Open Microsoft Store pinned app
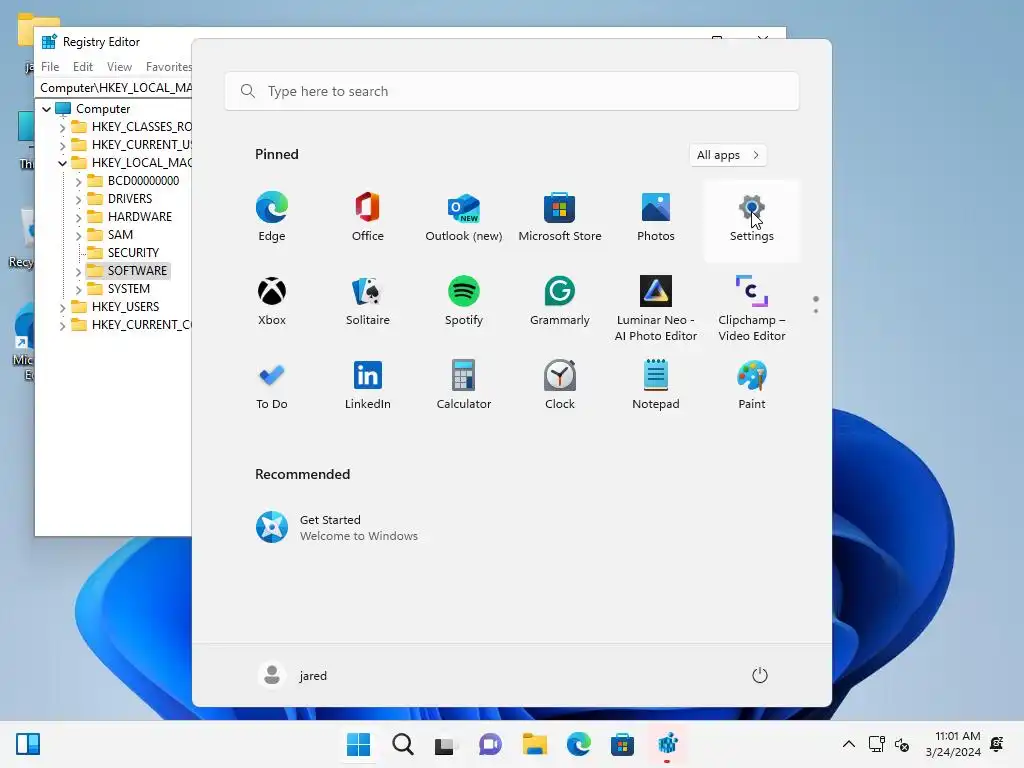This screenshot has height=768, width=1024. [x=560, y=217]
